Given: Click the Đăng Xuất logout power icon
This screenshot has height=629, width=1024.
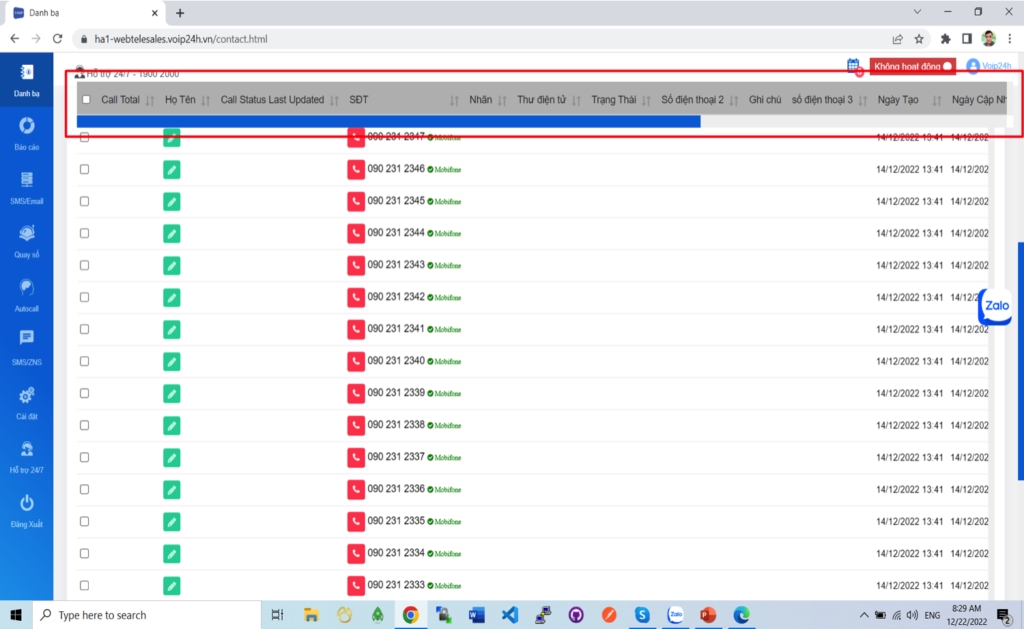Looking at the screenshot, I should 27,503.
